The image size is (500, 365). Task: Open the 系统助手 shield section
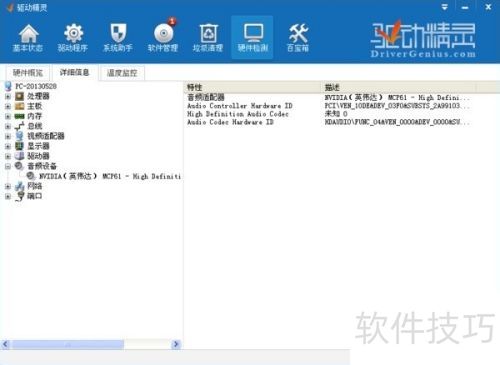point(118,38)
